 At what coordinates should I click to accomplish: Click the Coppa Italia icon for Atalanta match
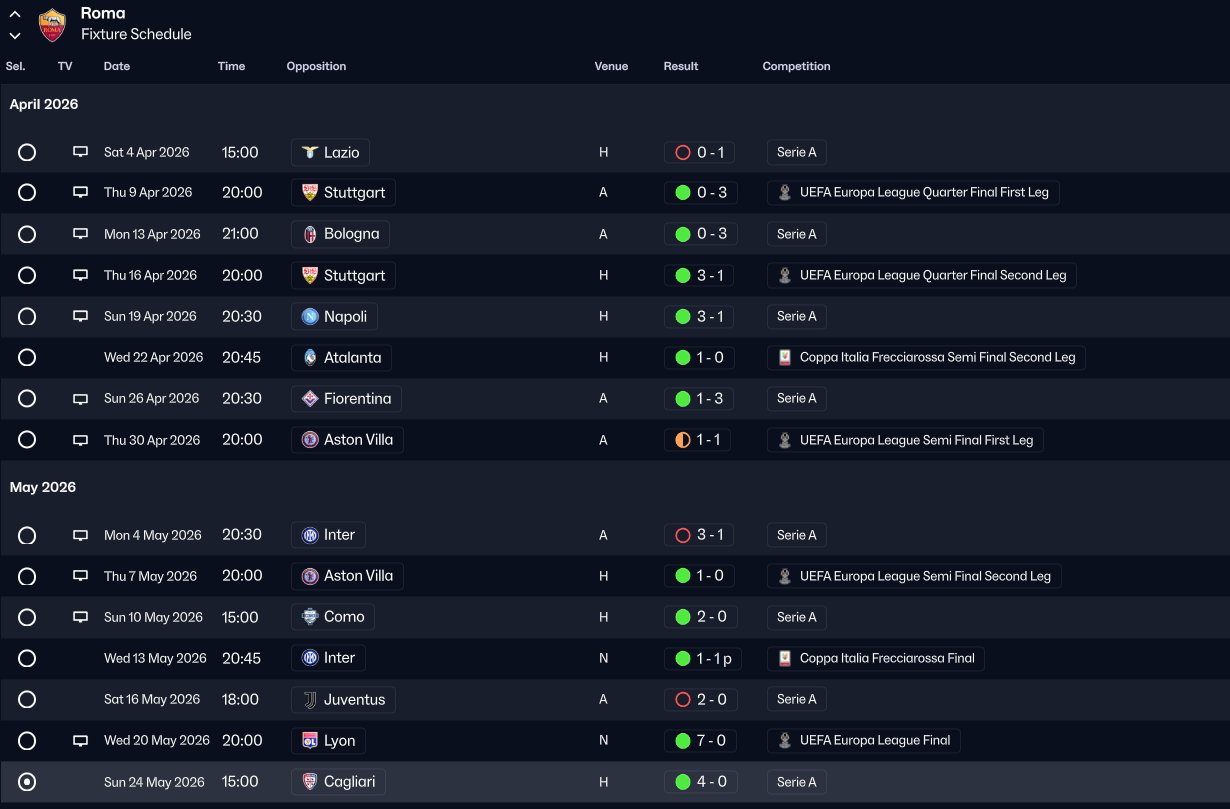[785, 357]
